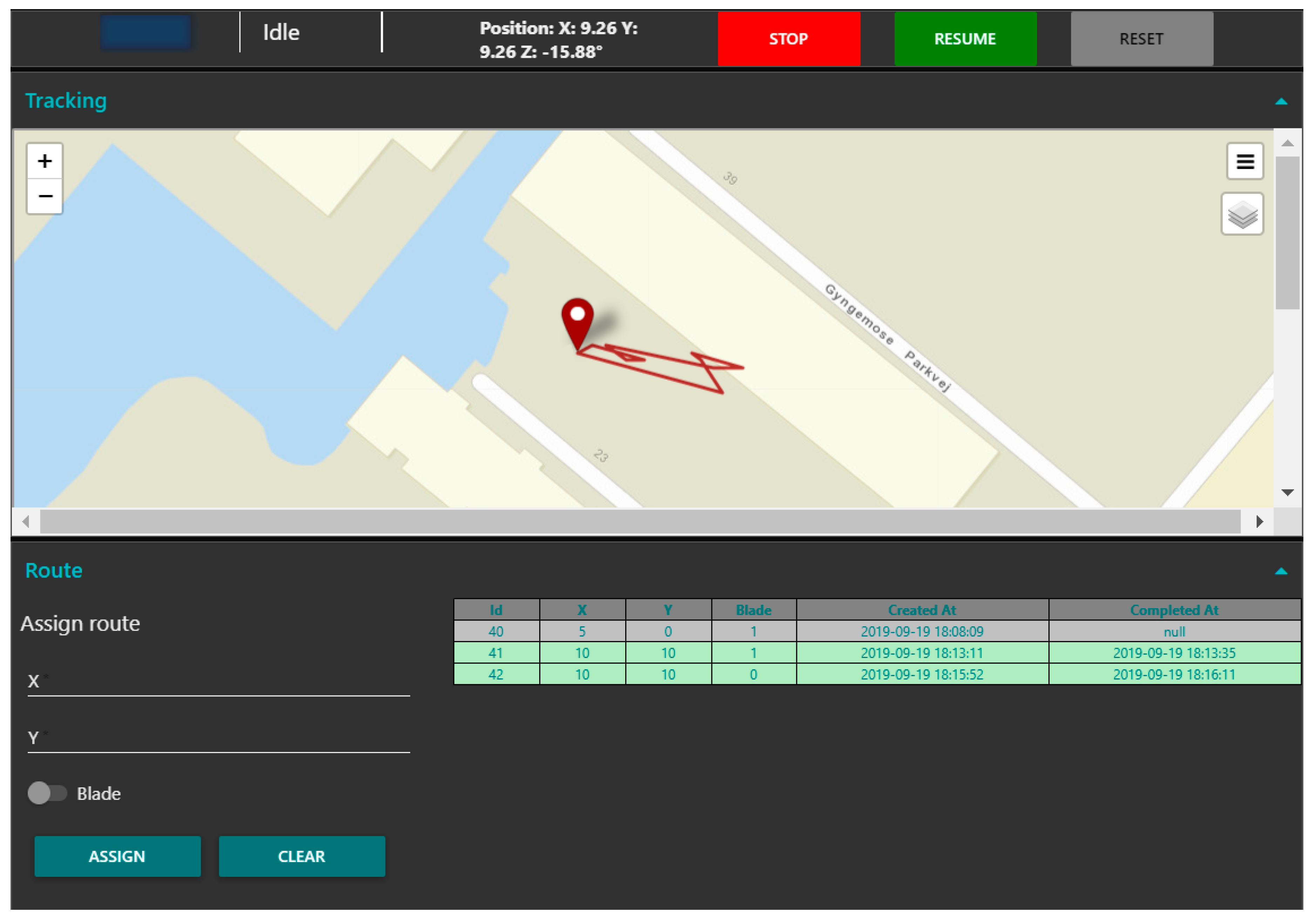Click the CLEAR button

pos(302,856)
